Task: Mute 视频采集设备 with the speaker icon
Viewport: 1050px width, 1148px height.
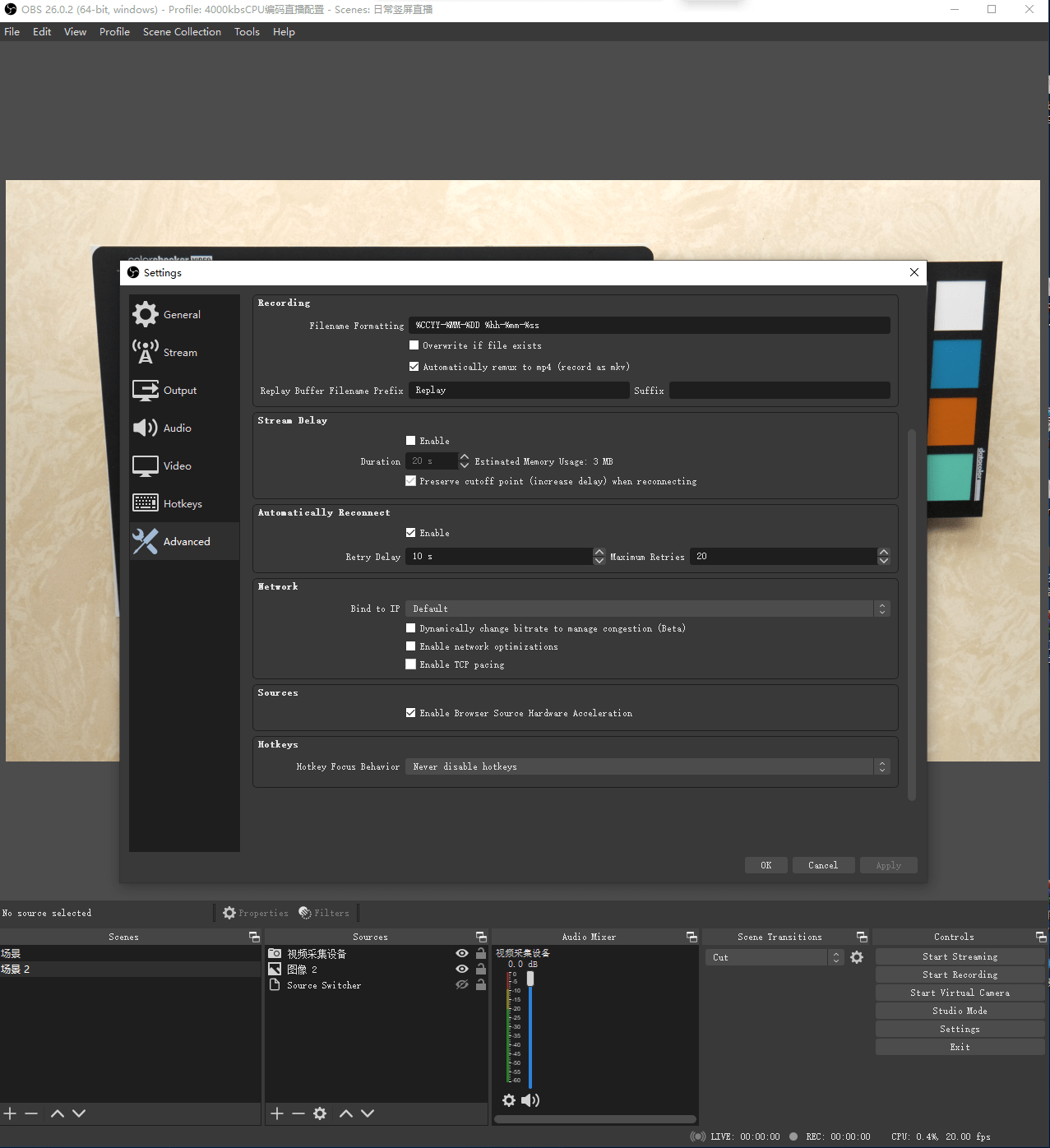Action: click(x=530, y=1100)
